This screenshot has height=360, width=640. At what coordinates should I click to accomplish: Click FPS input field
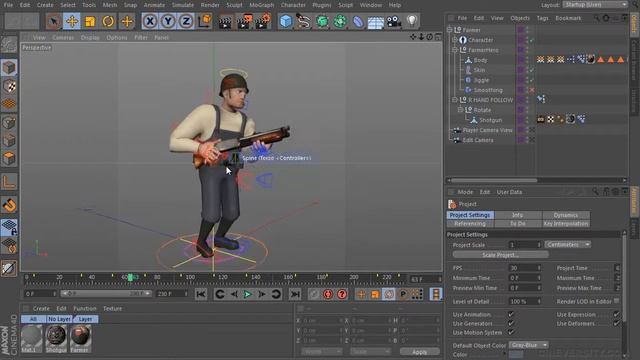tap(525, 268)
